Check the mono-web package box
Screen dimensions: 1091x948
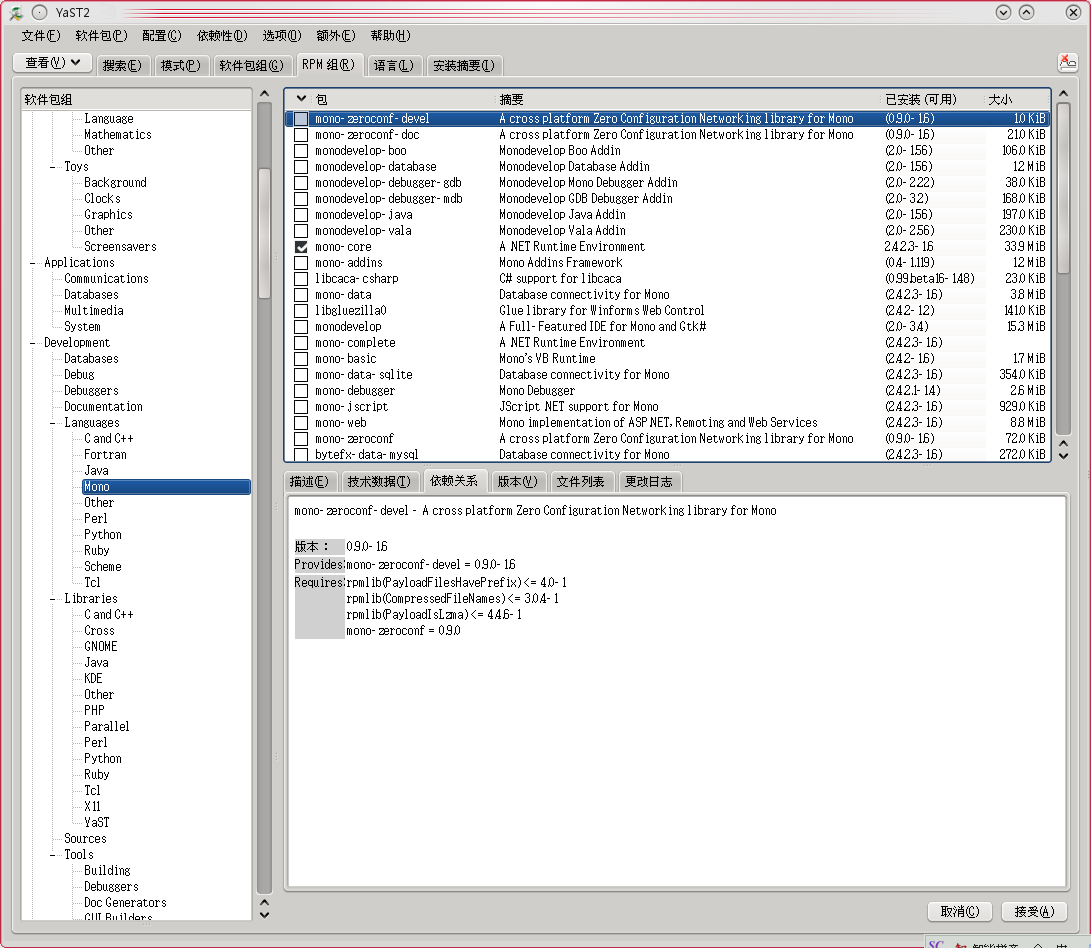(x=301, y=423)
